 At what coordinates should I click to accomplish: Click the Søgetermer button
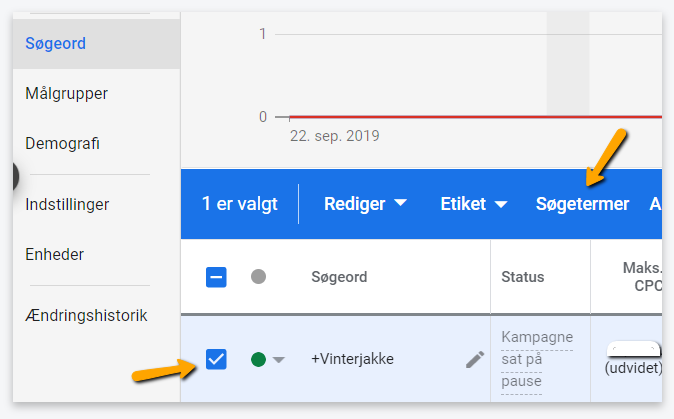582,204
